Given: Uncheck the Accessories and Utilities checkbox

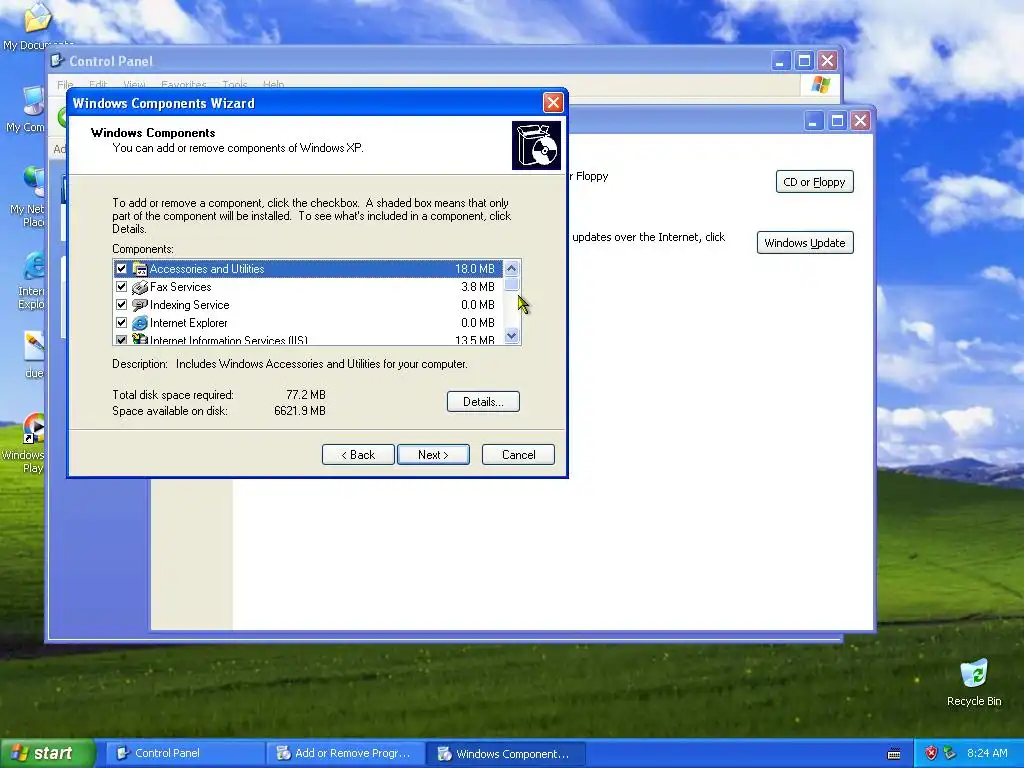Looking at the screenshot, I should point(121,268).
